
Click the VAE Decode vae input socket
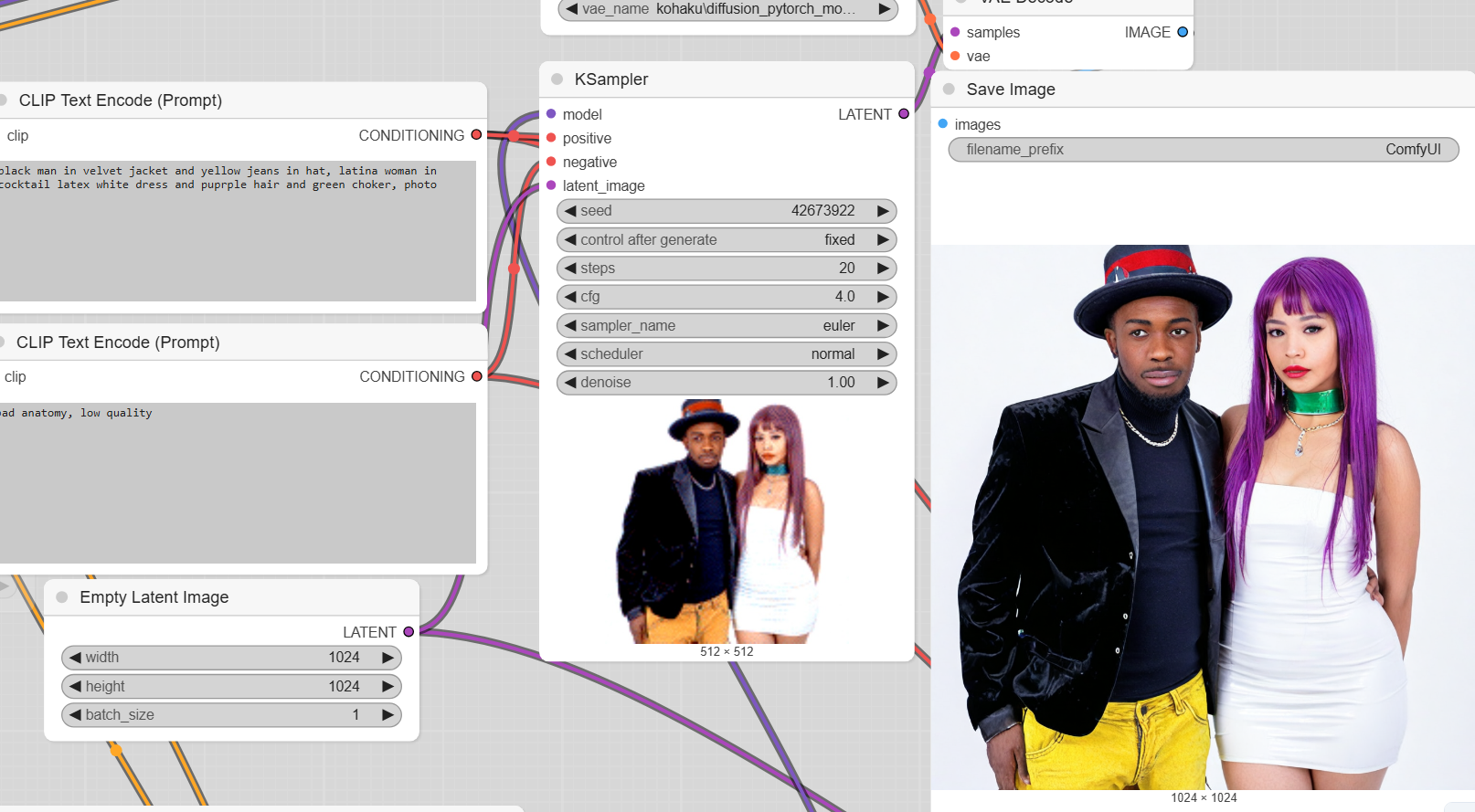point(955,56)
